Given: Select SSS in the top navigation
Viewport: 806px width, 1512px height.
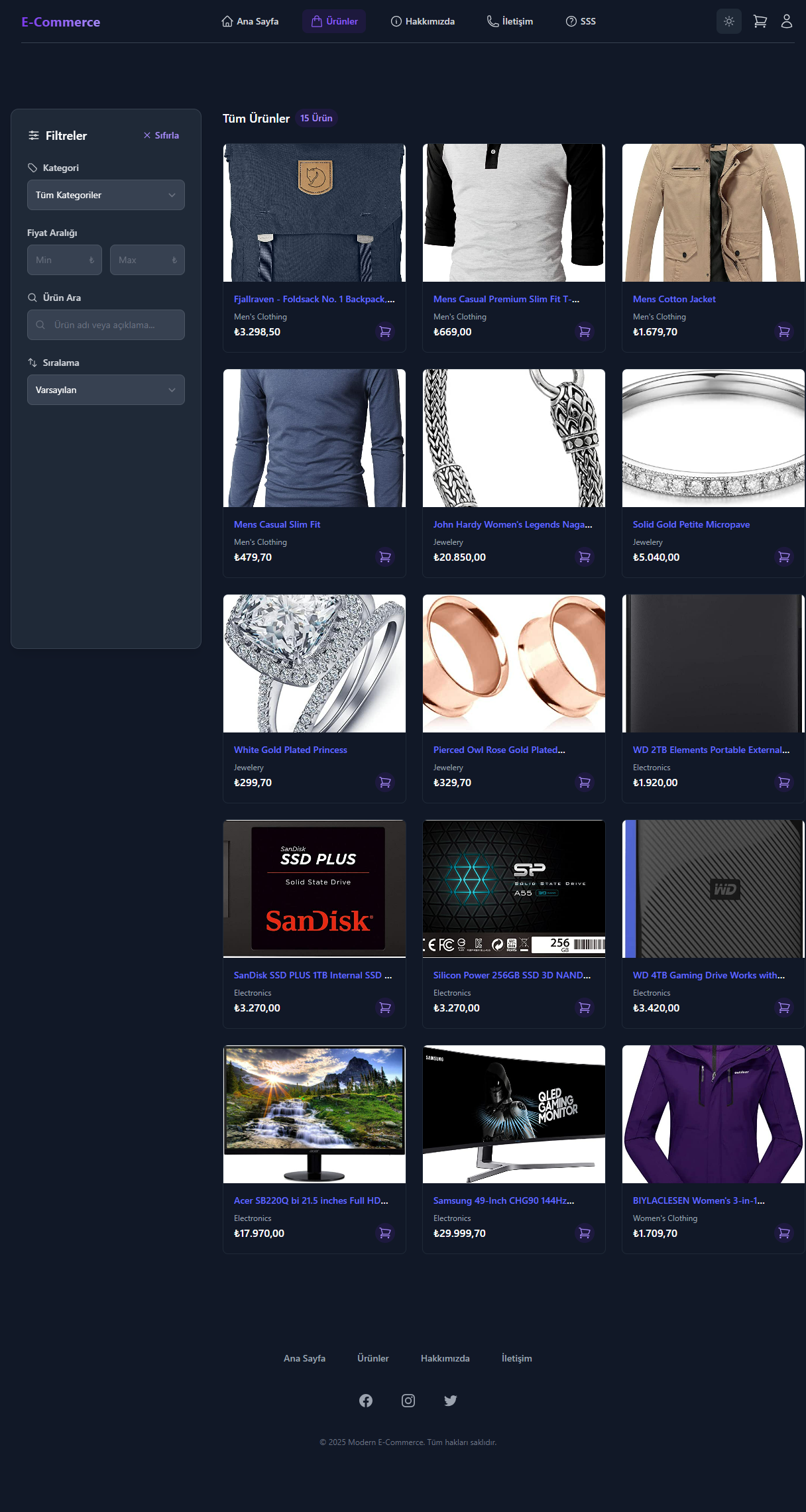Looking at the screenshot, I should click(581, 21).
